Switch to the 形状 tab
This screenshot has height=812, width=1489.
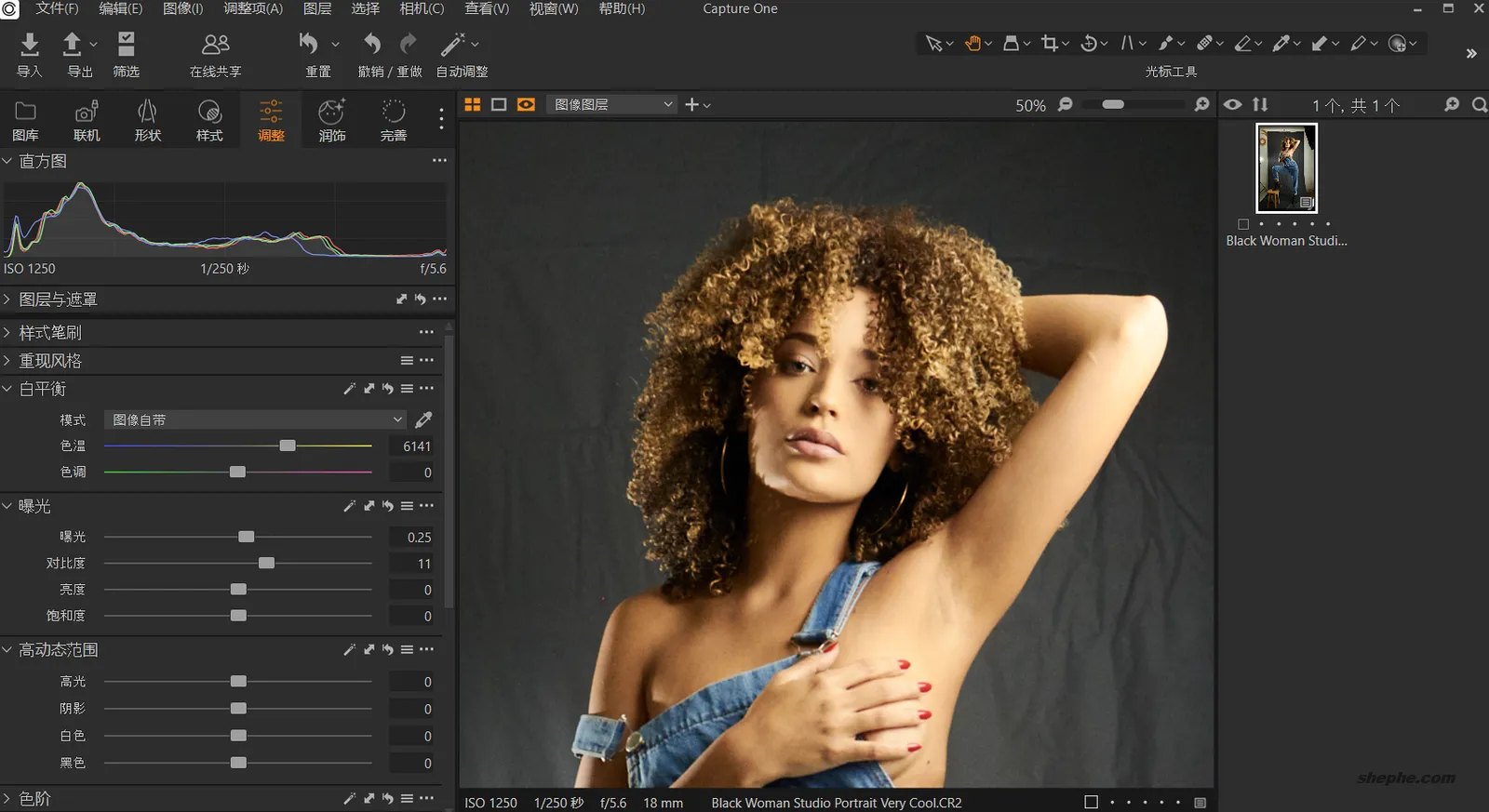pos(148,121)
